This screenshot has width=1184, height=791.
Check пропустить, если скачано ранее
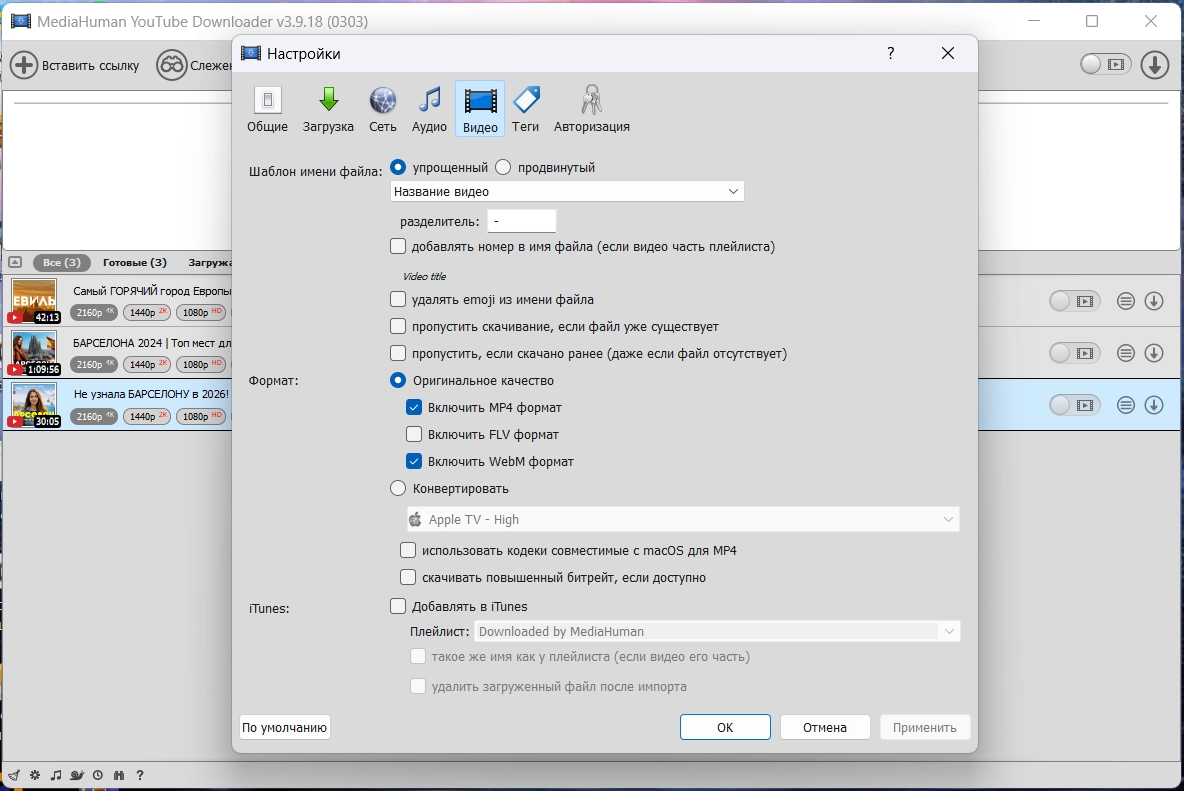[x=398, y=353]
